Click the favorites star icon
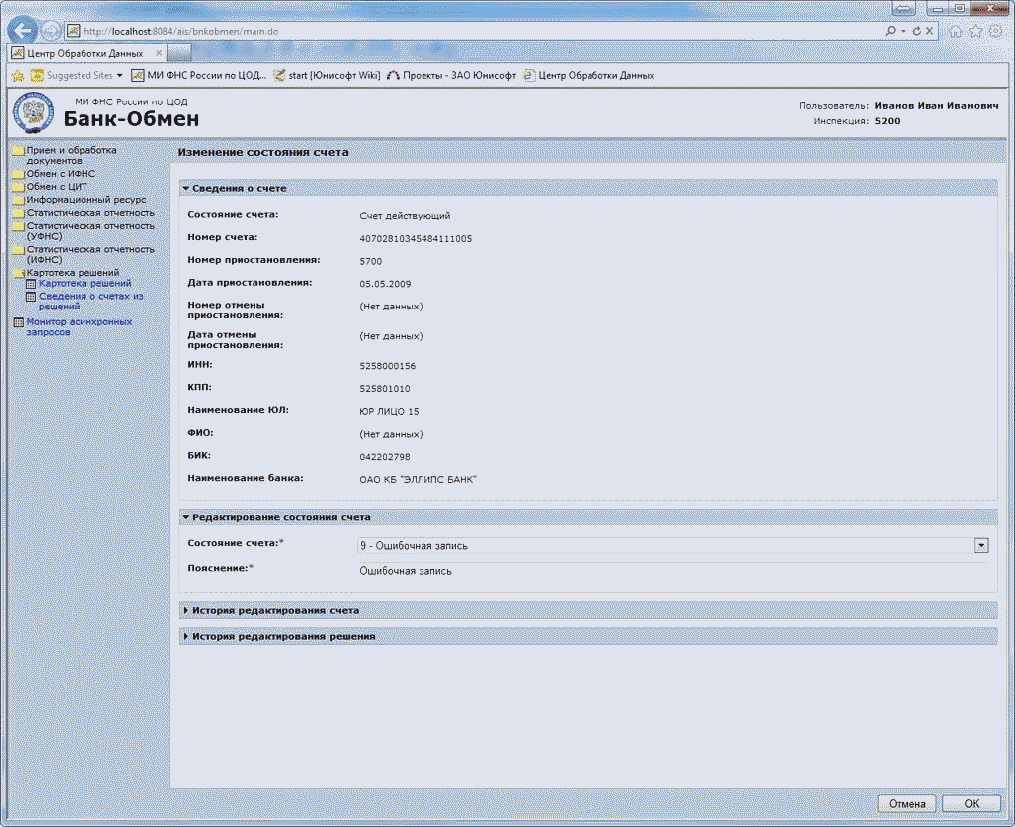This screenshot has height=827, width=1015. pos(975,32)
